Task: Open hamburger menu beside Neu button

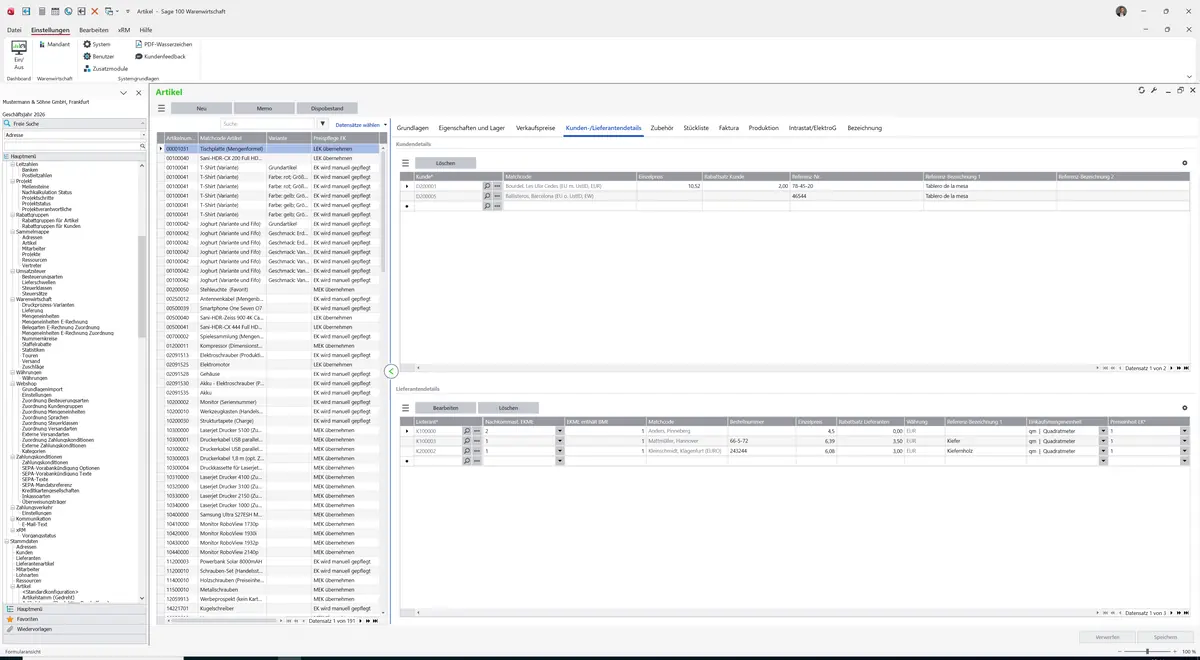Action: 161,108
